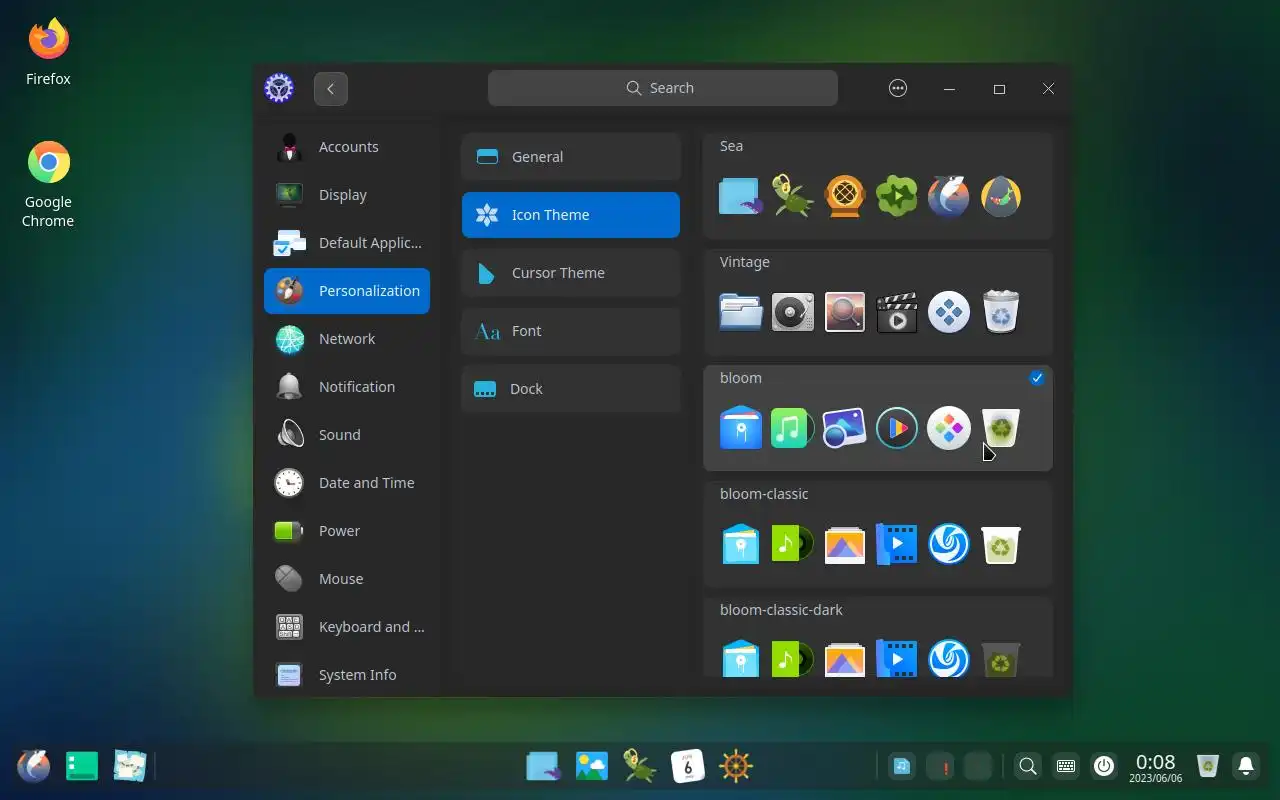Open the calendar app in the dock
Image resolution: width=1280 pixels, height=800 pixels.
click(688, 767)
